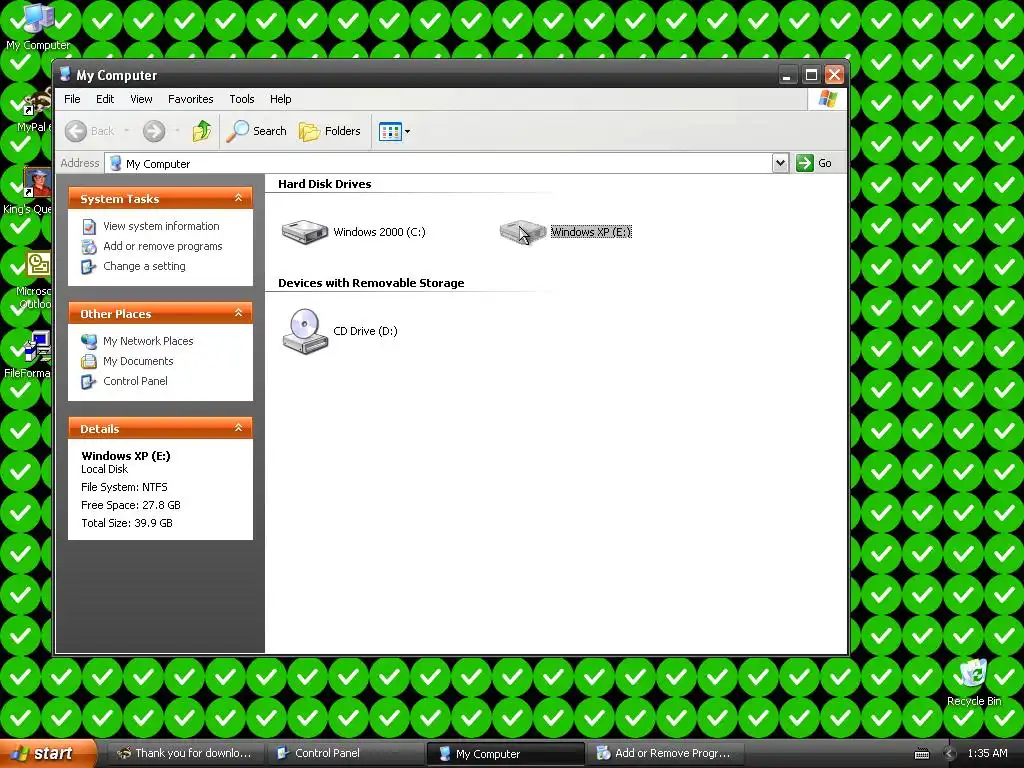Select the Windows 2000 (C:) drive icon
Image resolution: width=1024 pixels, height=768 pixels.
[x=304, y=232]
